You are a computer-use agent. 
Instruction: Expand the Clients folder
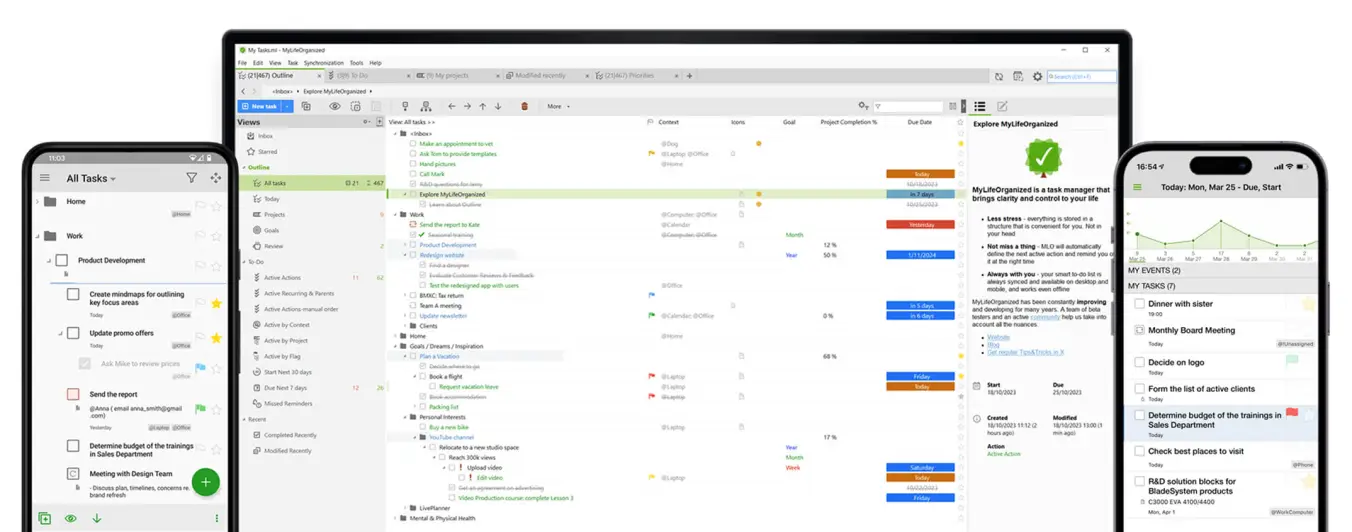(x=405, y=326)
